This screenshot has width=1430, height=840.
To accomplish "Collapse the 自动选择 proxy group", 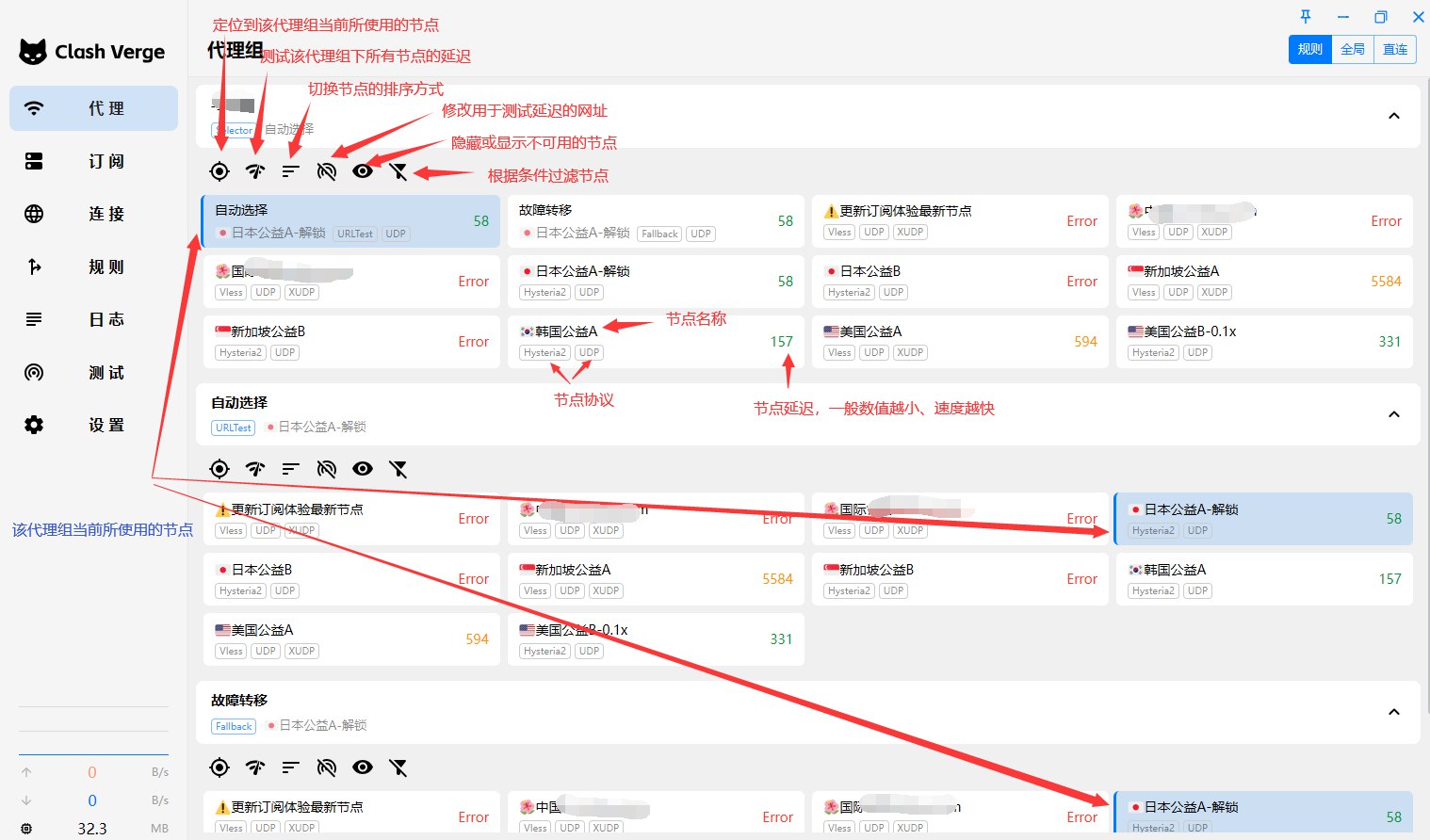I will [x=1394, y=414].
